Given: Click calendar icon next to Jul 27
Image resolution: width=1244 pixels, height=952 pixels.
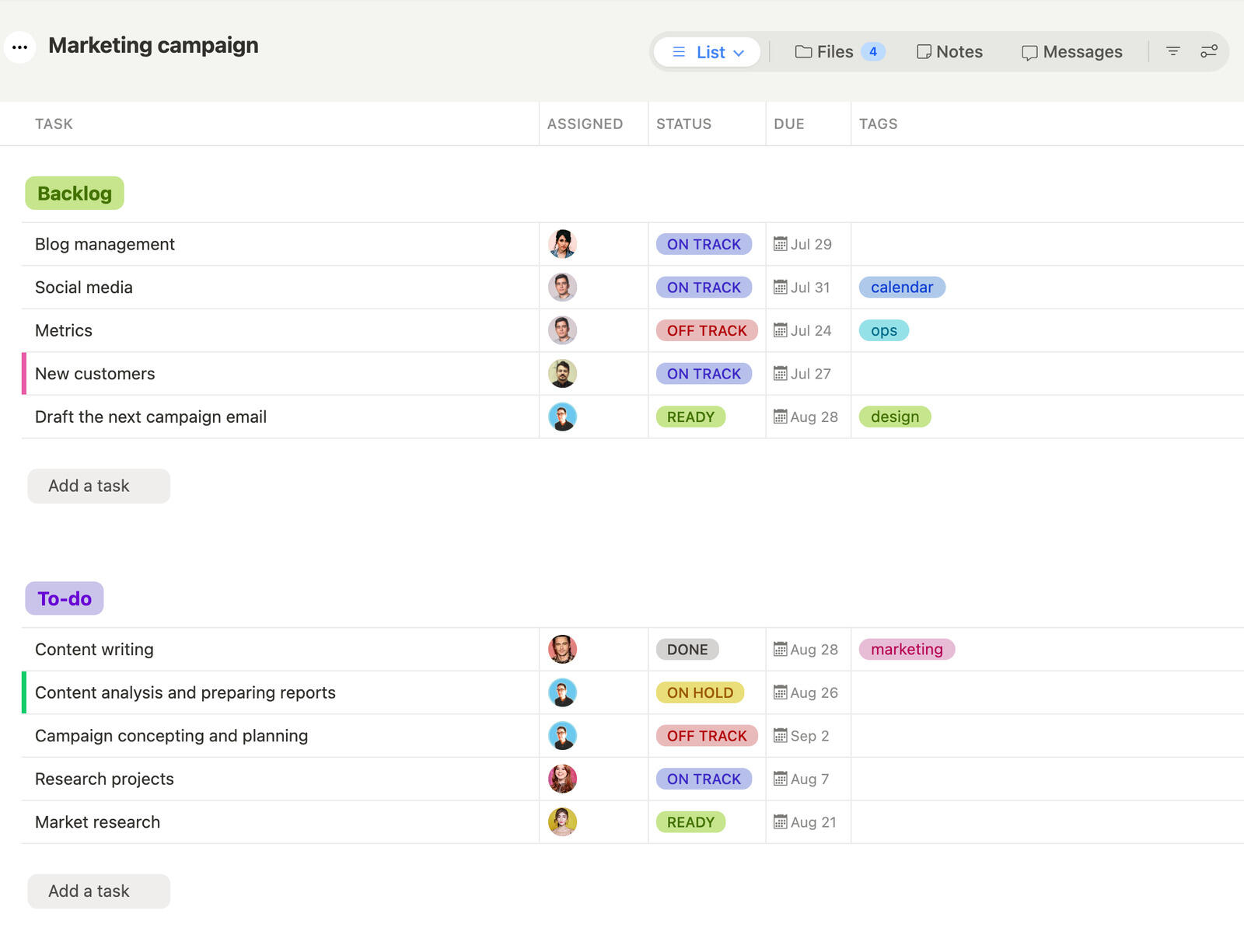Looking at the screenshot, I should click(x=780, y=374).
